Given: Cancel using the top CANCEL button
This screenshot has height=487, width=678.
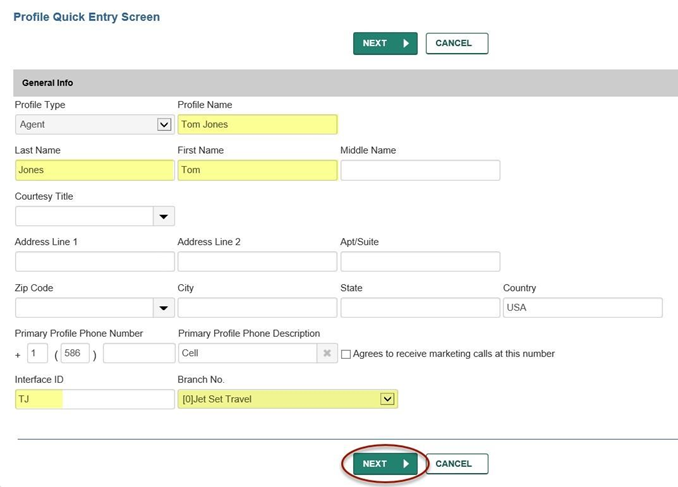Looking at the screenshot, I should click(x=457, y=43).
